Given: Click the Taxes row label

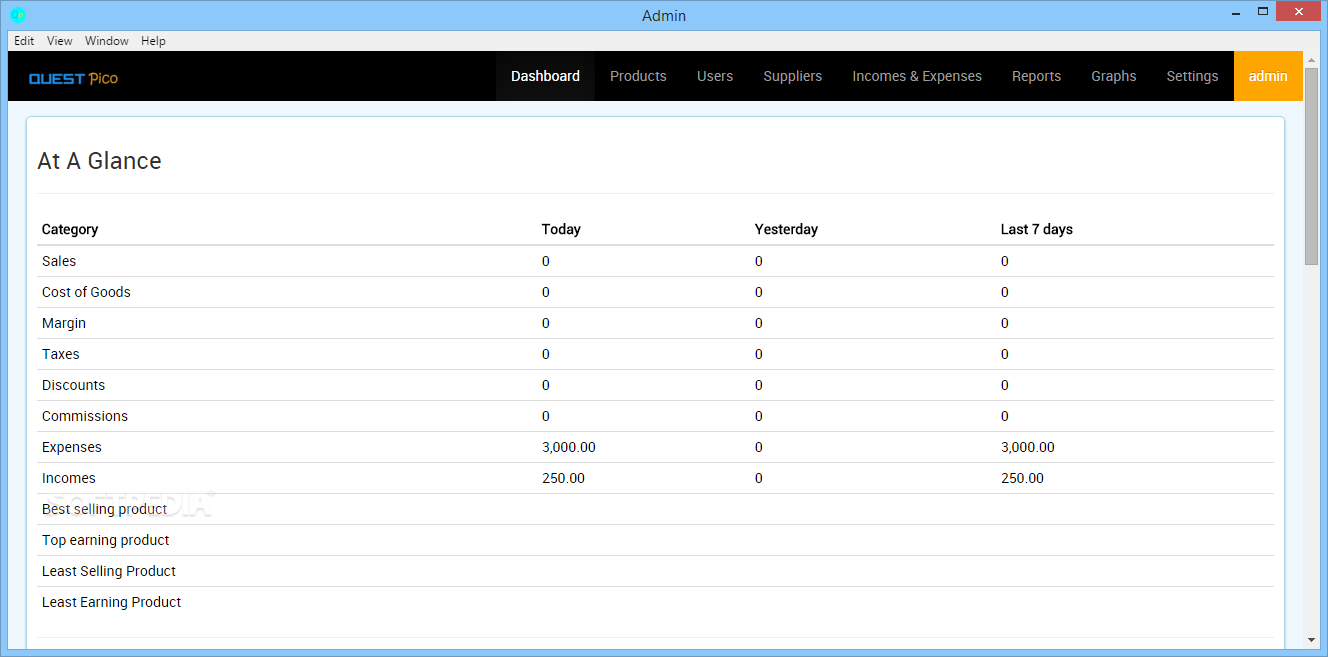Looking at the screenshot, I should pyautogui.click(x=61, y=354).
